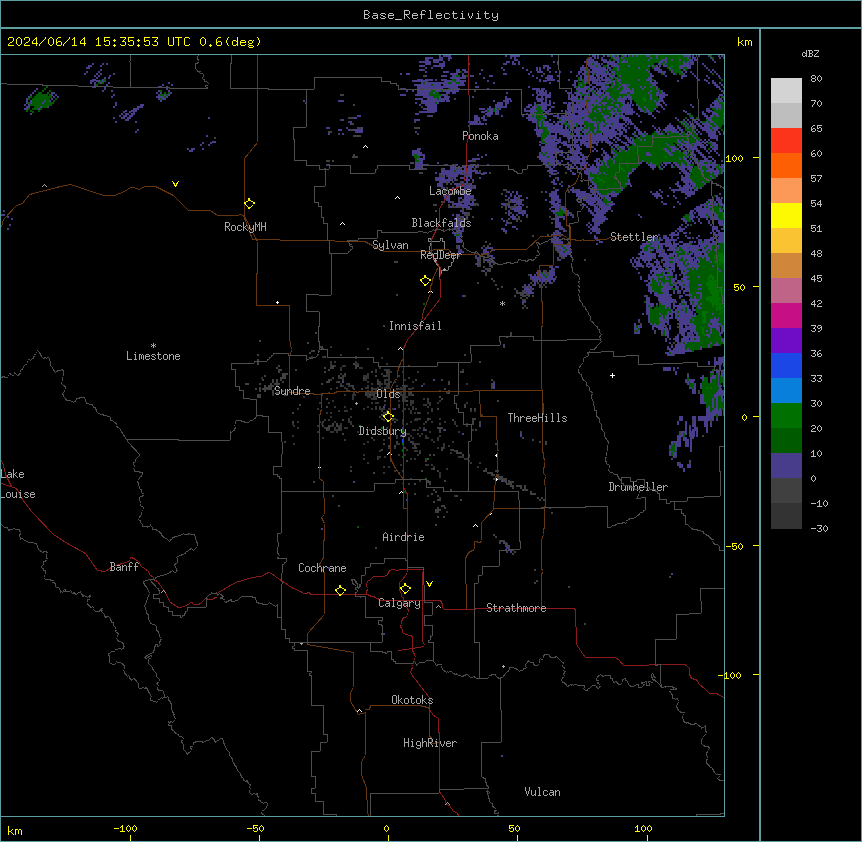
Task: Select the blue 36 dBZ legend swatch
Action: click(x=786, y=365)
